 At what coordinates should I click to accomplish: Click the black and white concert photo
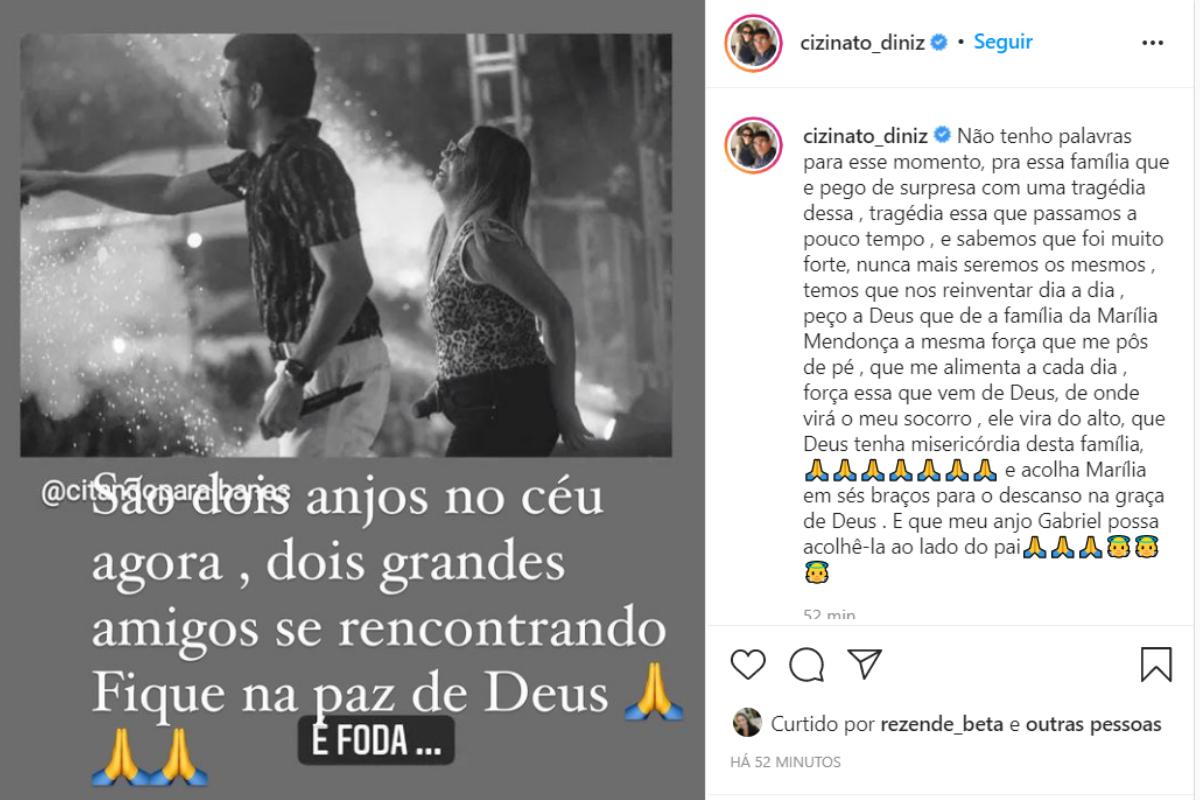click(x=346, y=245)
